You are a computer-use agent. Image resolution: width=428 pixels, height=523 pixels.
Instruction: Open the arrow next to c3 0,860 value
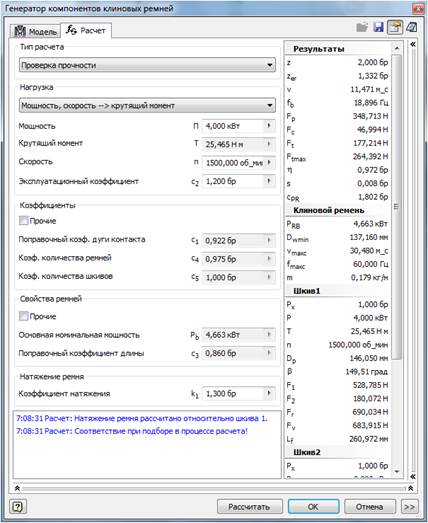pos(269,353)
